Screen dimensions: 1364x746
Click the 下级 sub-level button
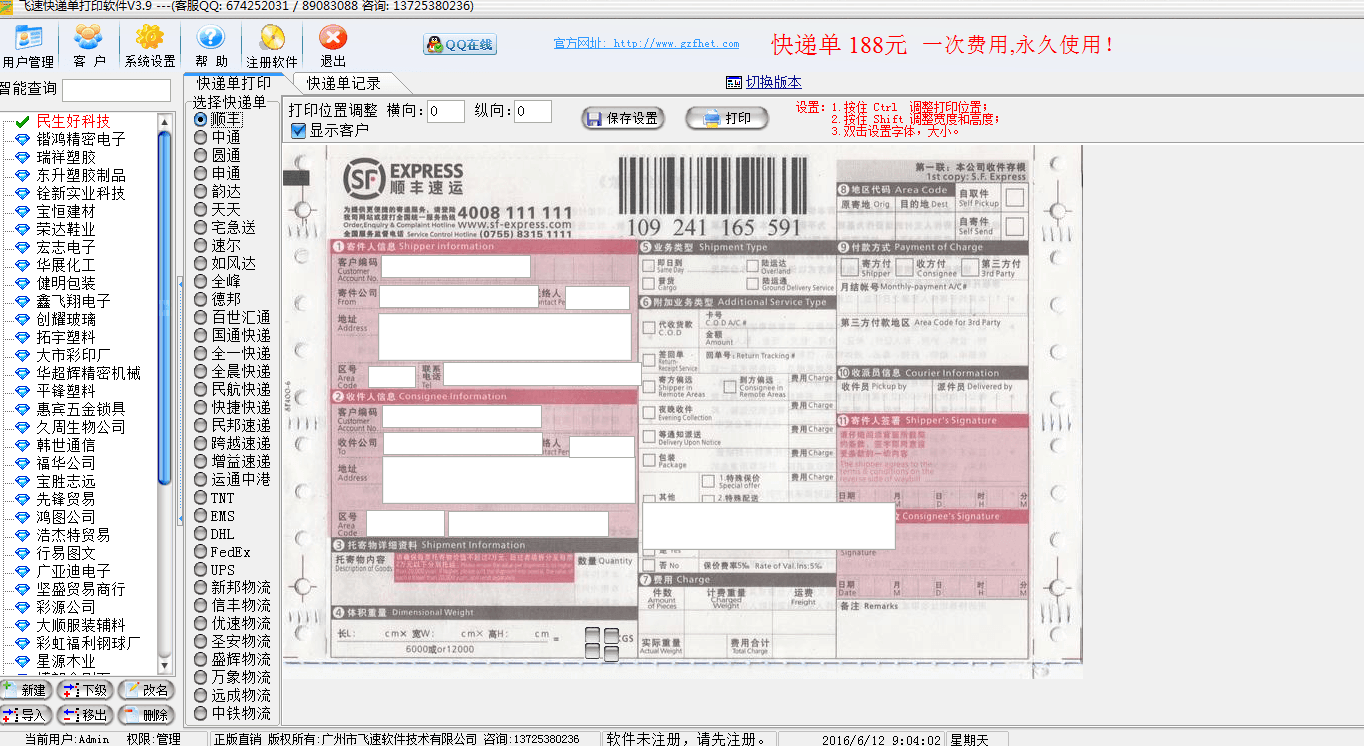(85, 690)
